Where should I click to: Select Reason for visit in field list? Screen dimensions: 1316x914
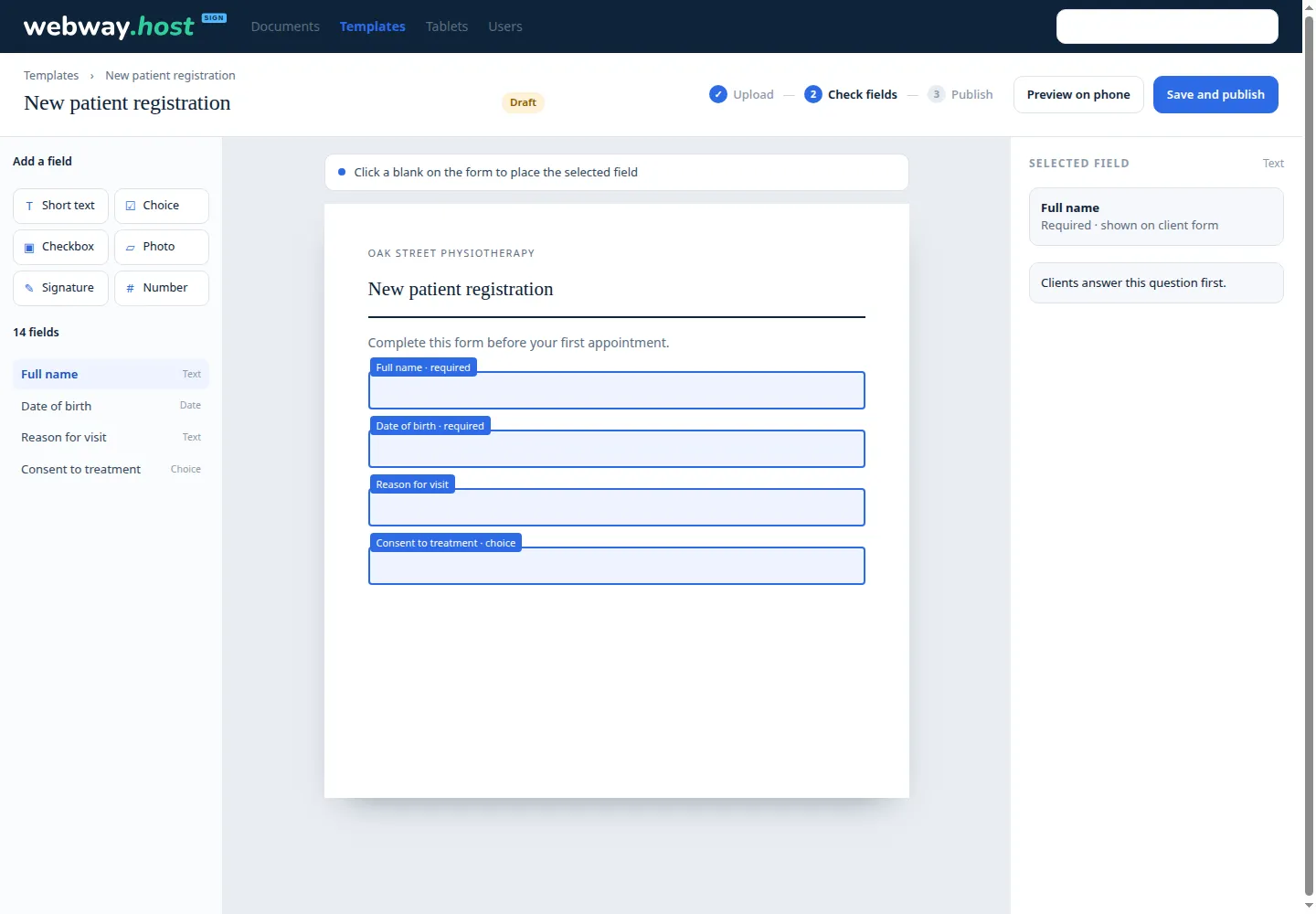(111, 438)
